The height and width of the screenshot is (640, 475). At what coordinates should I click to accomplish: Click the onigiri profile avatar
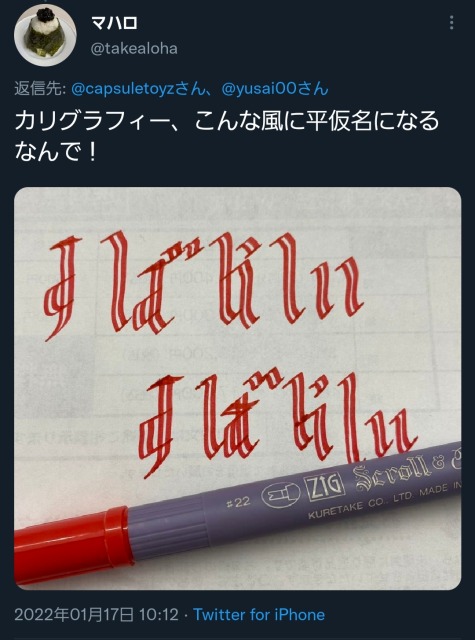(45, 36)
